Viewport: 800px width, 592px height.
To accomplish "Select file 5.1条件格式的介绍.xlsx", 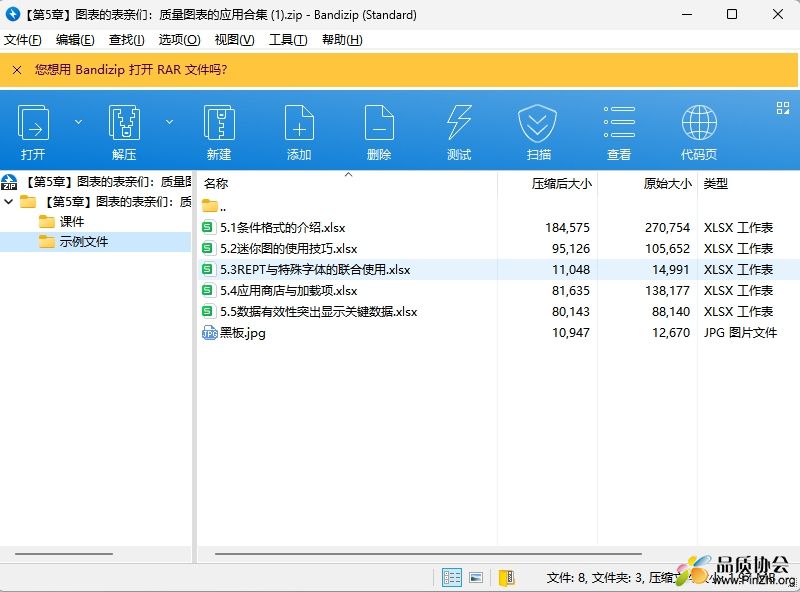I will point(283,228).
